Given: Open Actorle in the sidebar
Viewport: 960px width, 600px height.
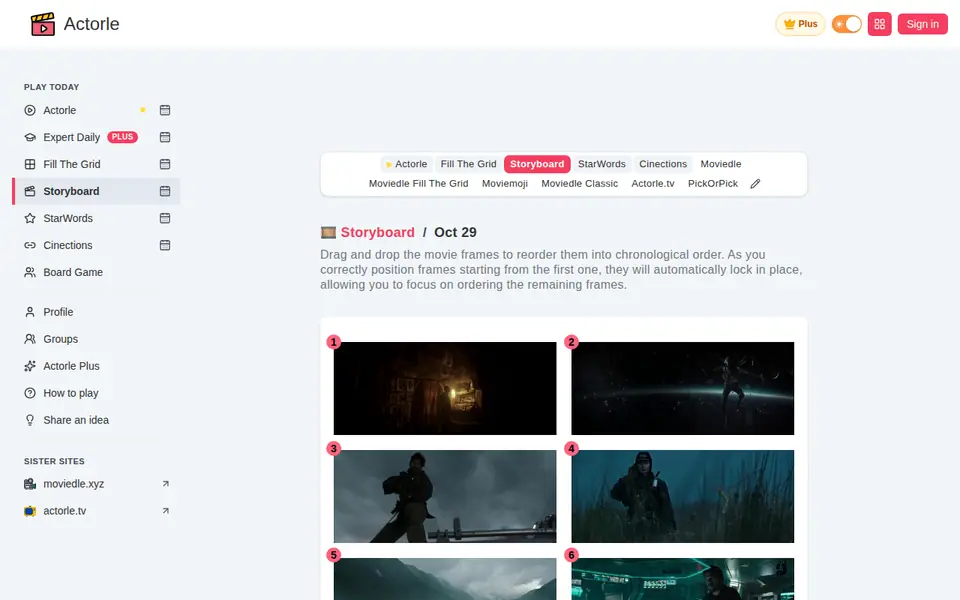Looking at the screenshot, I should point(59,110).
